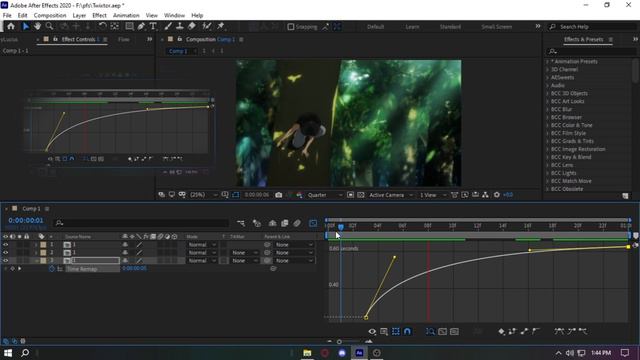Switch to Learn workspace
Image resolution: width=640 pixels, height=360 pixels.
pos(412,27)
